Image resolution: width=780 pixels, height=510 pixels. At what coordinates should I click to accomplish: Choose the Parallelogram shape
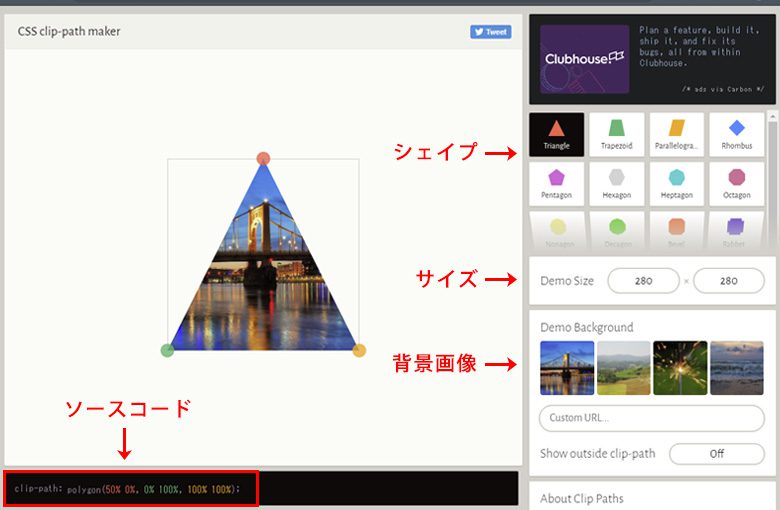[x=677, y=134]
